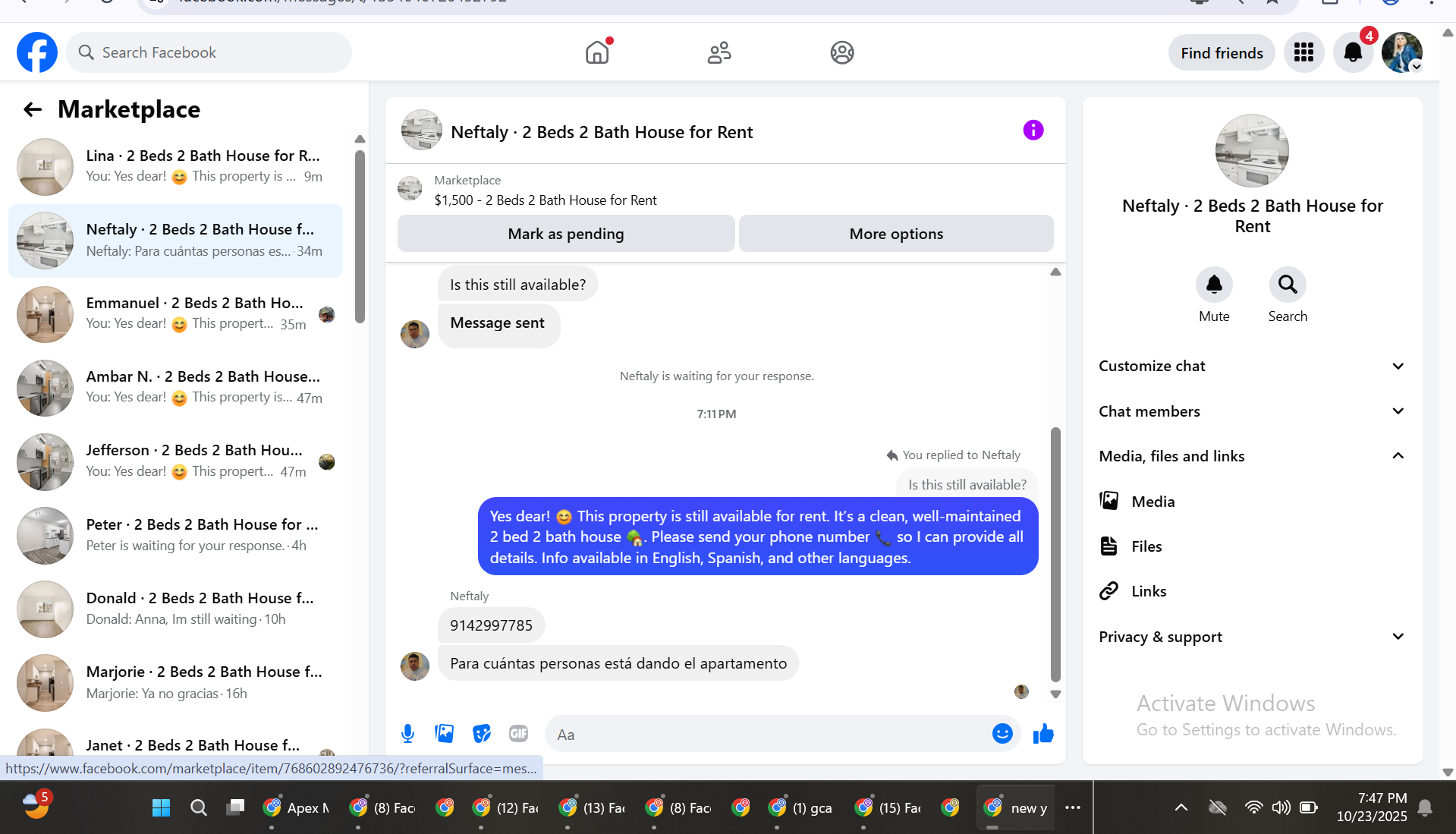
Task: Click the Windows Start button
Action: coord(161,807)
